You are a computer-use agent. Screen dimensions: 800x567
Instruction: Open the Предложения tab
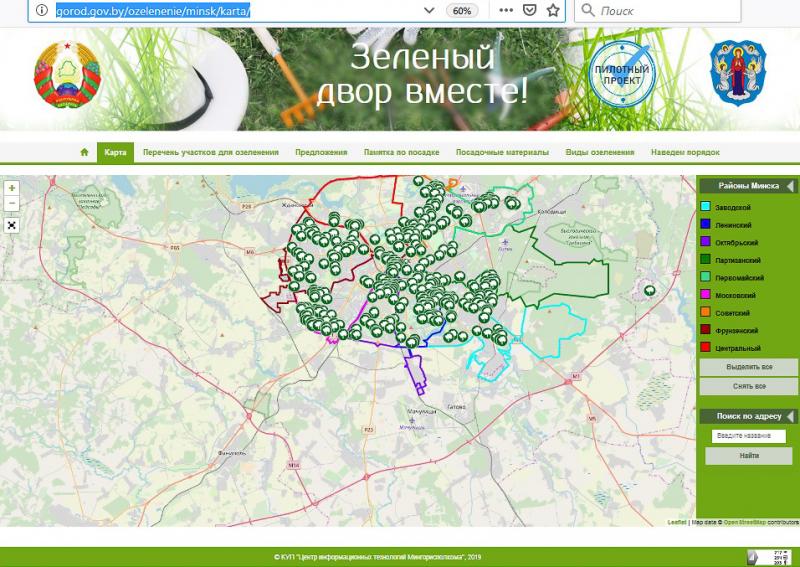click(x=321, y=153)
